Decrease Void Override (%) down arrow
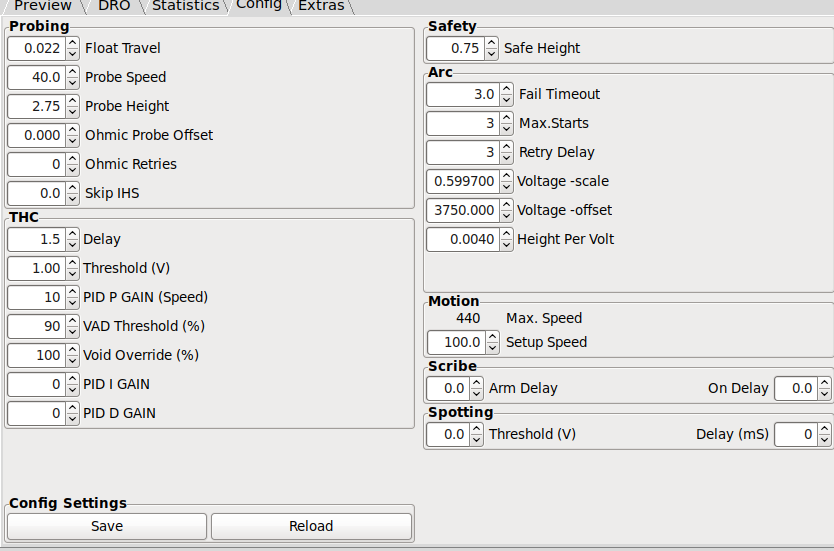The width and height of the screenshot is (834, 551). (73, 361)
